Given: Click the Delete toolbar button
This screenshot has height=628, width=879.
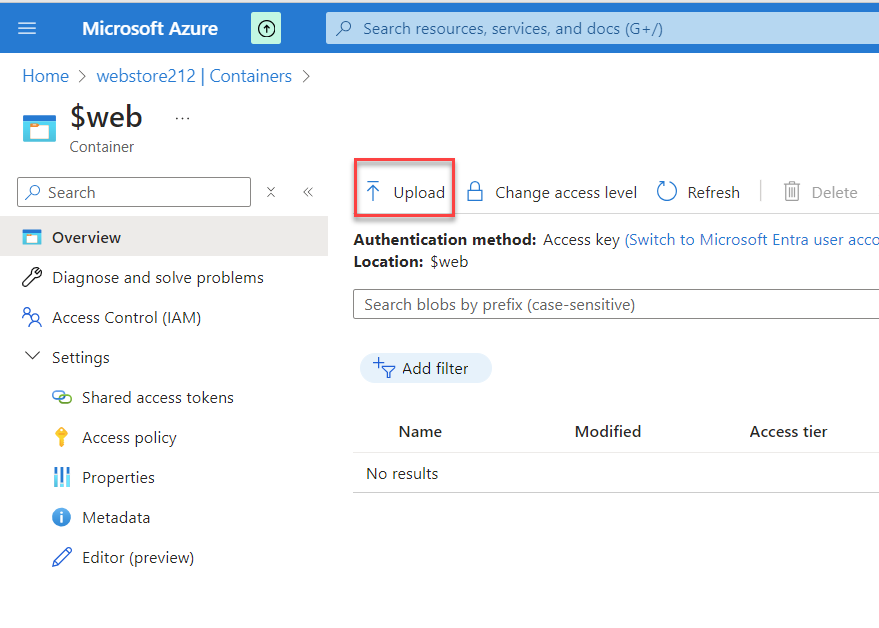Looking at the screenshot, I should click(821, 192).
